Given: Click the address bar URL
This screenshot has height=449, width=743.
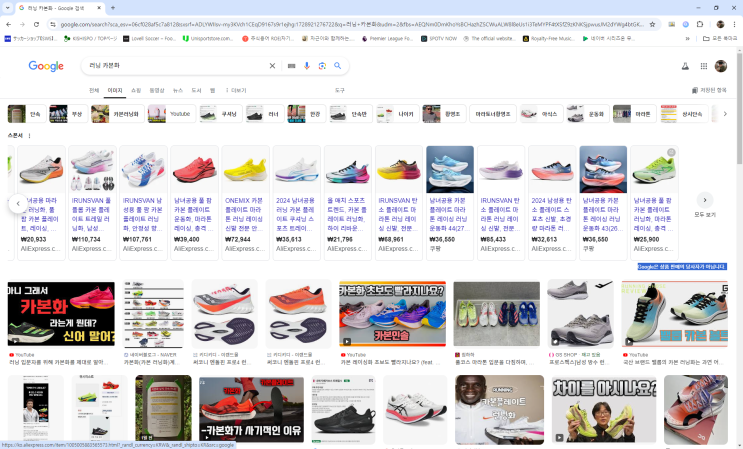Looking at the screenshot, I should [352, 24].
